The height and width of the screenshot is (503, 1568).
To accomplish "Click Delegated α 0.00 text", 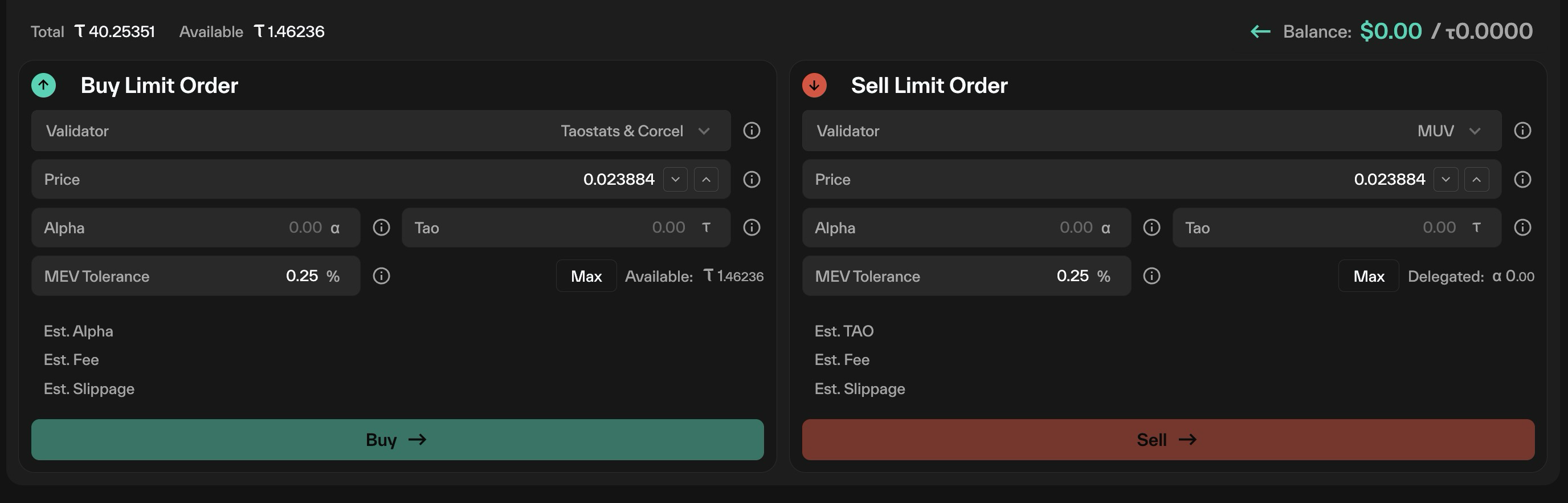I will (1471, 277).
